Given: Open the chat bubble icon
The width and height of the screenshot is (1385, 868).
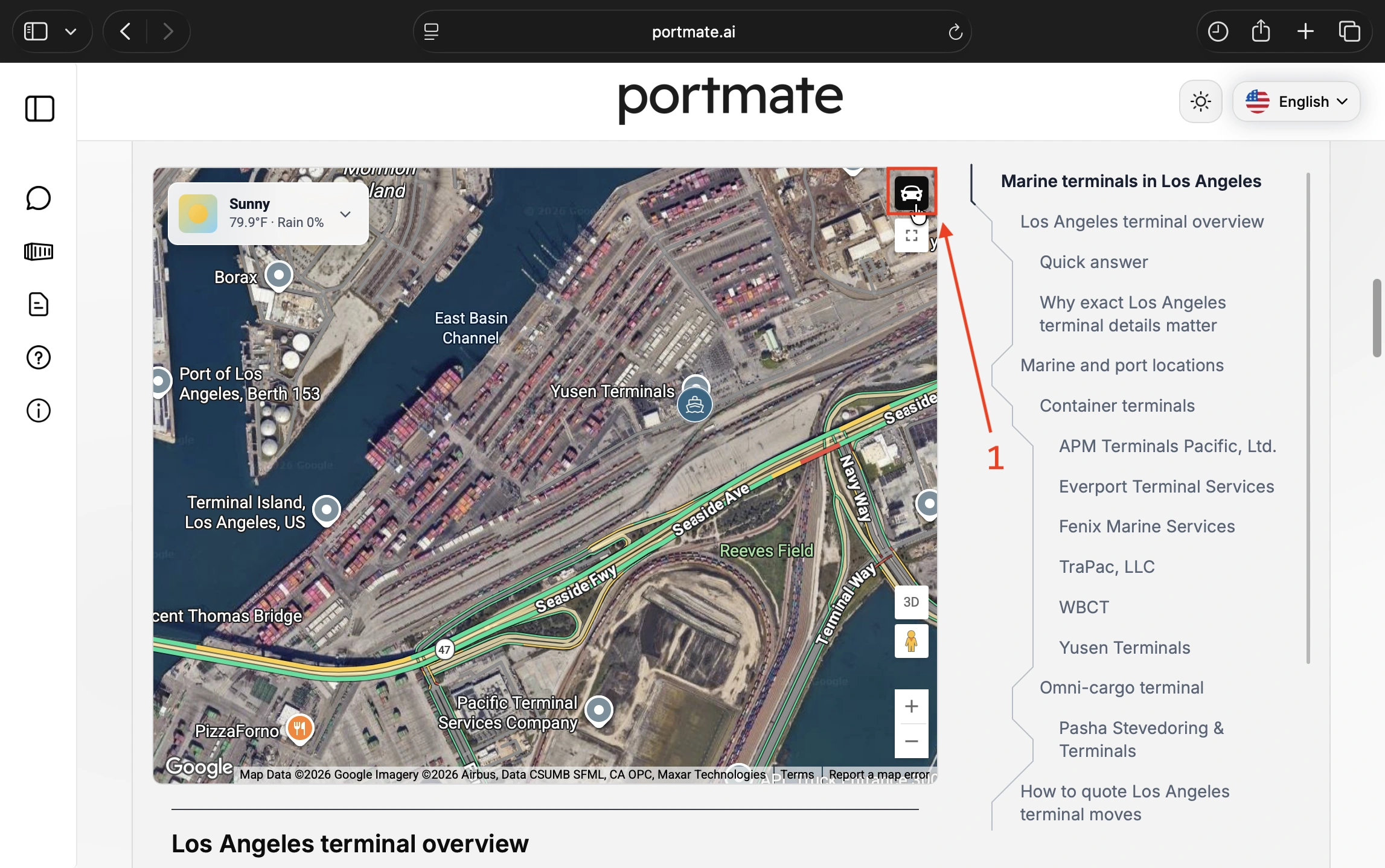Looking at the screenshot, I should pos(39,198).
